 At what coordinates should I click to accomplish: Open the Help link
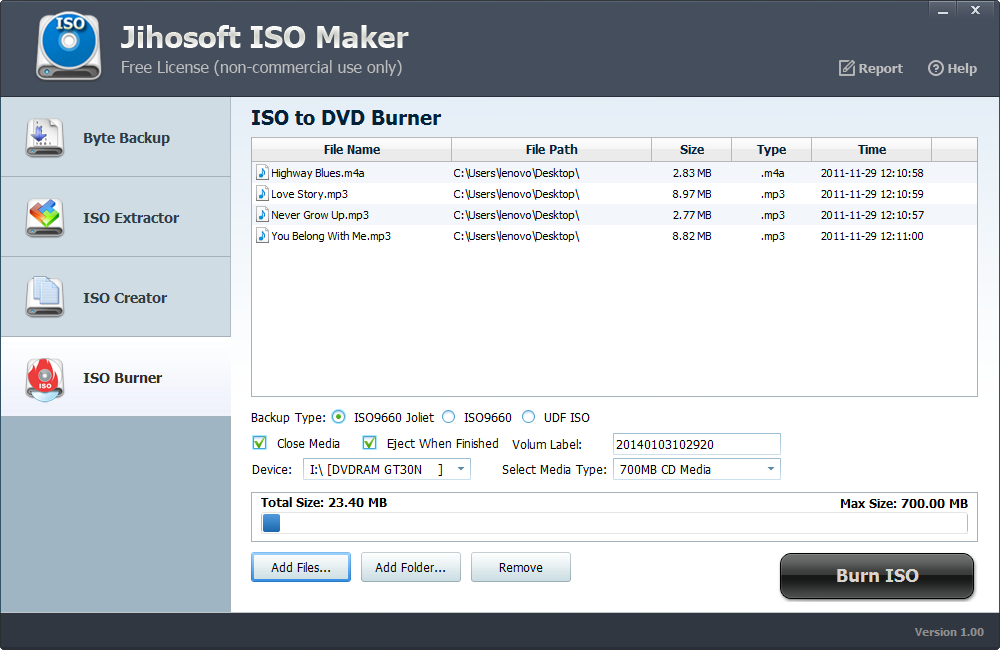[x=952, y=68]
